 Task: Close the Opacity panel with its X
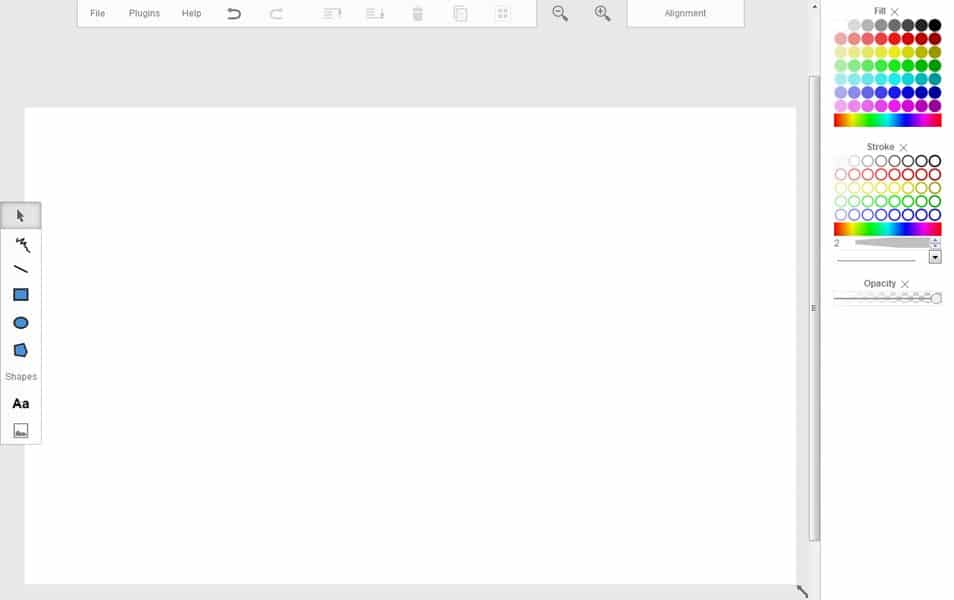click(x=904, y=283)
